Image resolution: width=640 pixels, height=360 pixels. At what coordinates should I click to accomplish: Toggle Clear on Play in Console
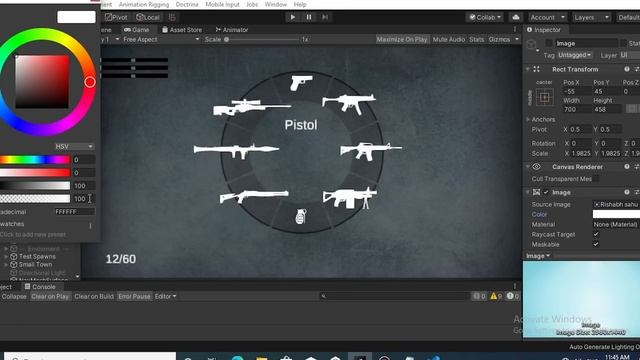(50, 296)
